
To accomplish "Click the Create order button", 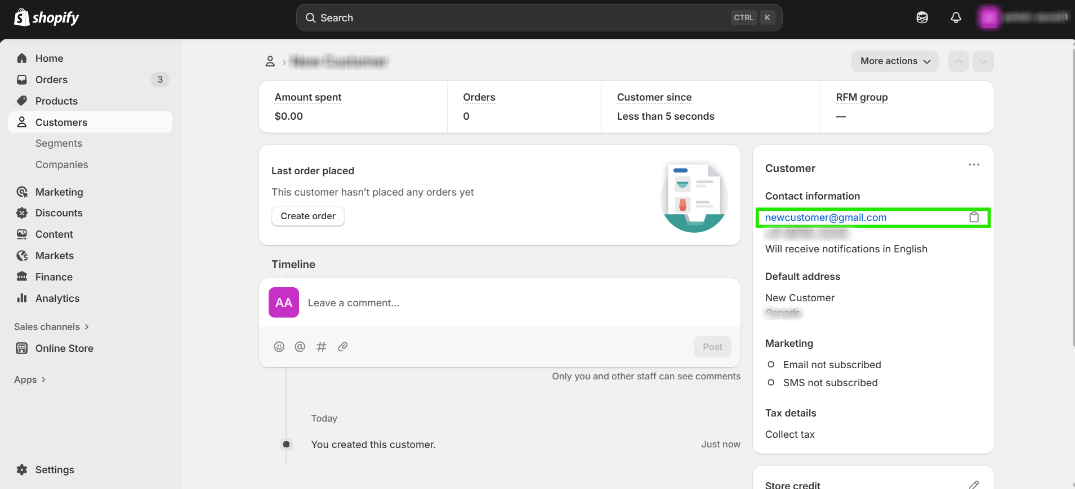I will tap(308, 216).
